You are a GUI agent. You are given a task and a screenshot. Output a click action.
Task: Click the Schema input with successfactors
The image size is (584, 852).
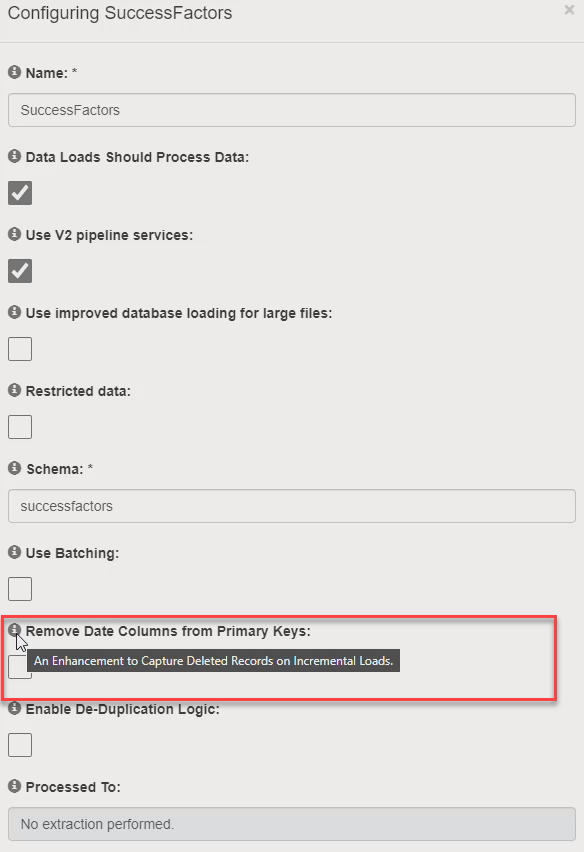292,506
